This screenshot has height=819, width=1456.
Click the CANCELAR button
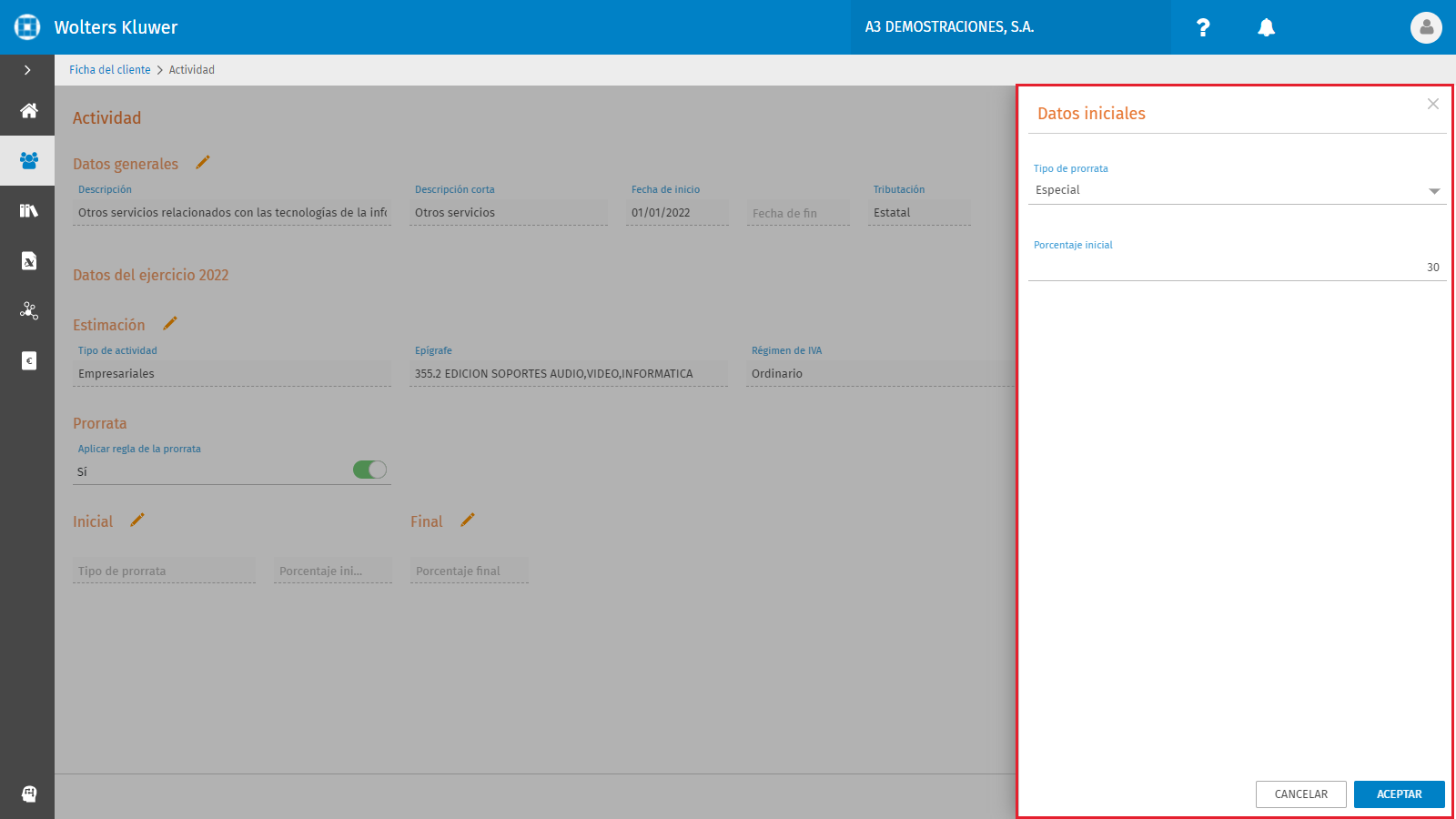pos(1300,794)
